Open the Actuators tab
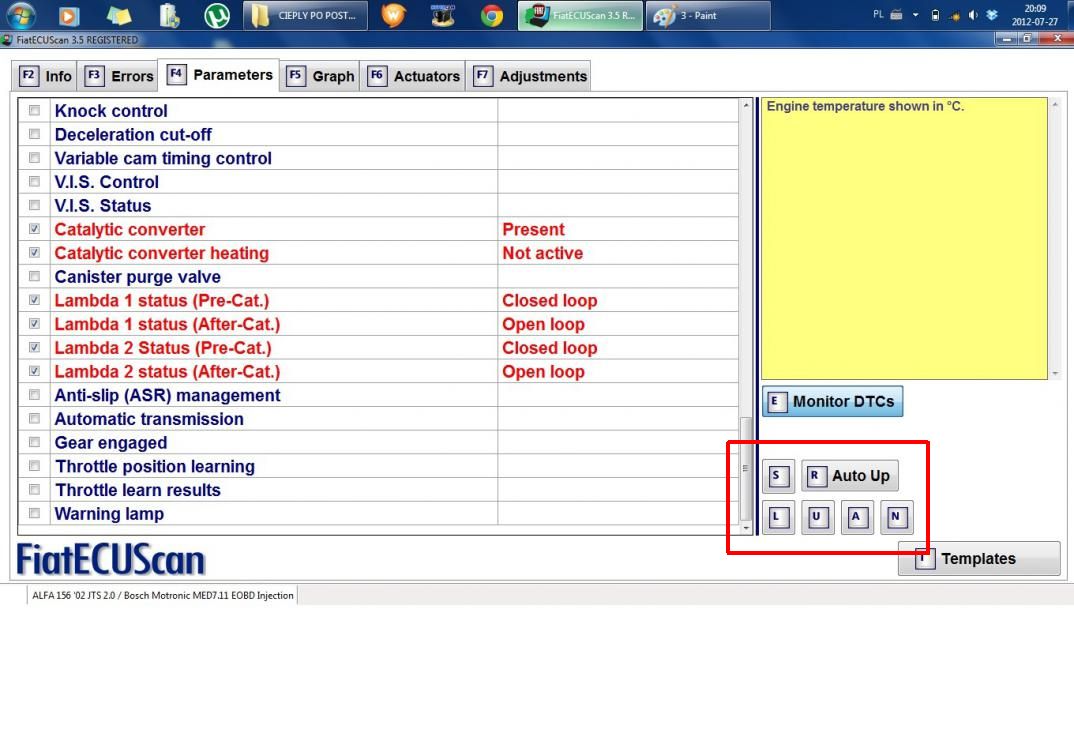The height and width of the screenshot is (752, 1074). click(x=414, y=76)
